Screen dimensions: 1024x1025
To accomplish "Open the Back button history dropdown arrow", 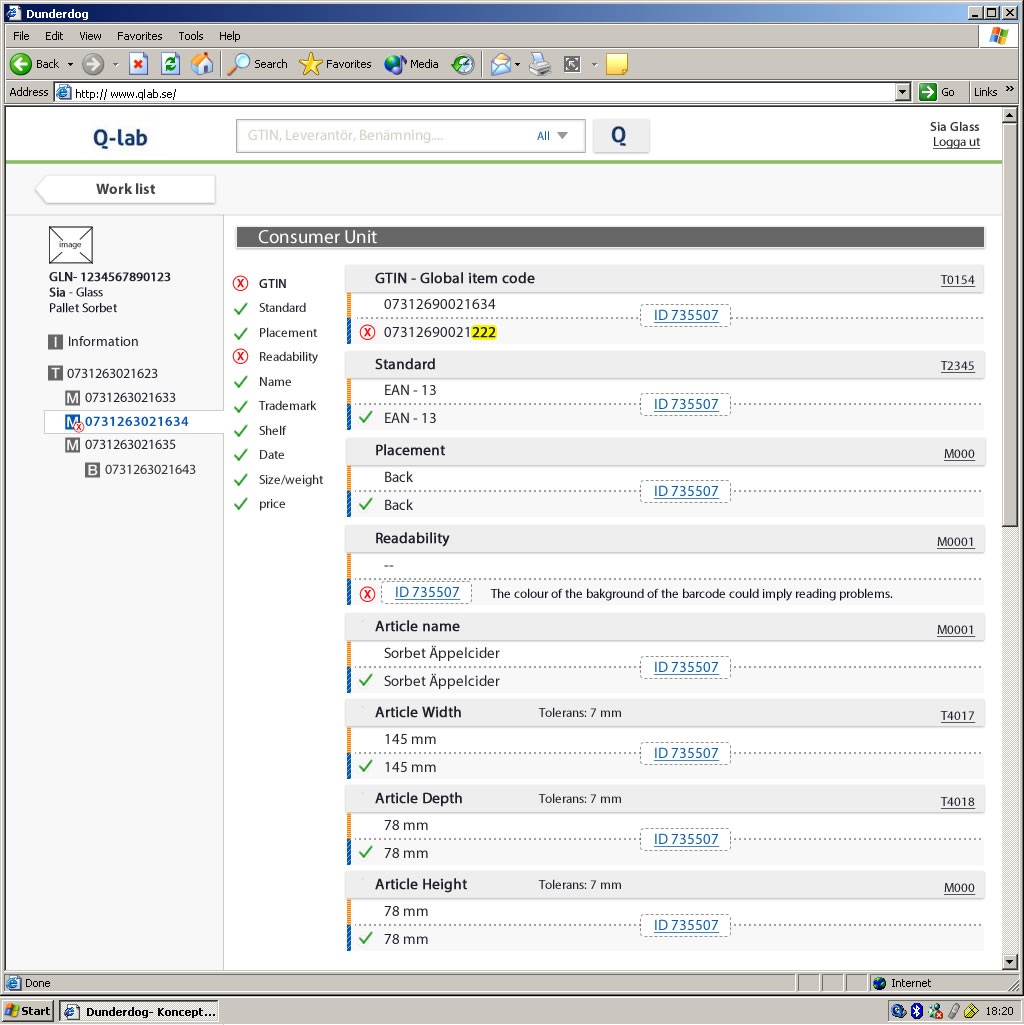I will pos(70,64).
